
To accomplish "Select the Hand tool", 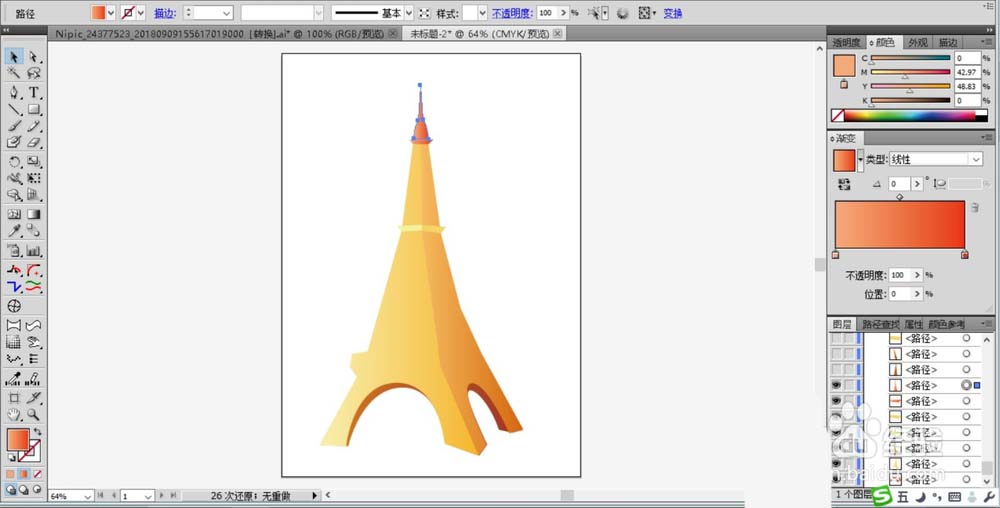I will point(13,415).
